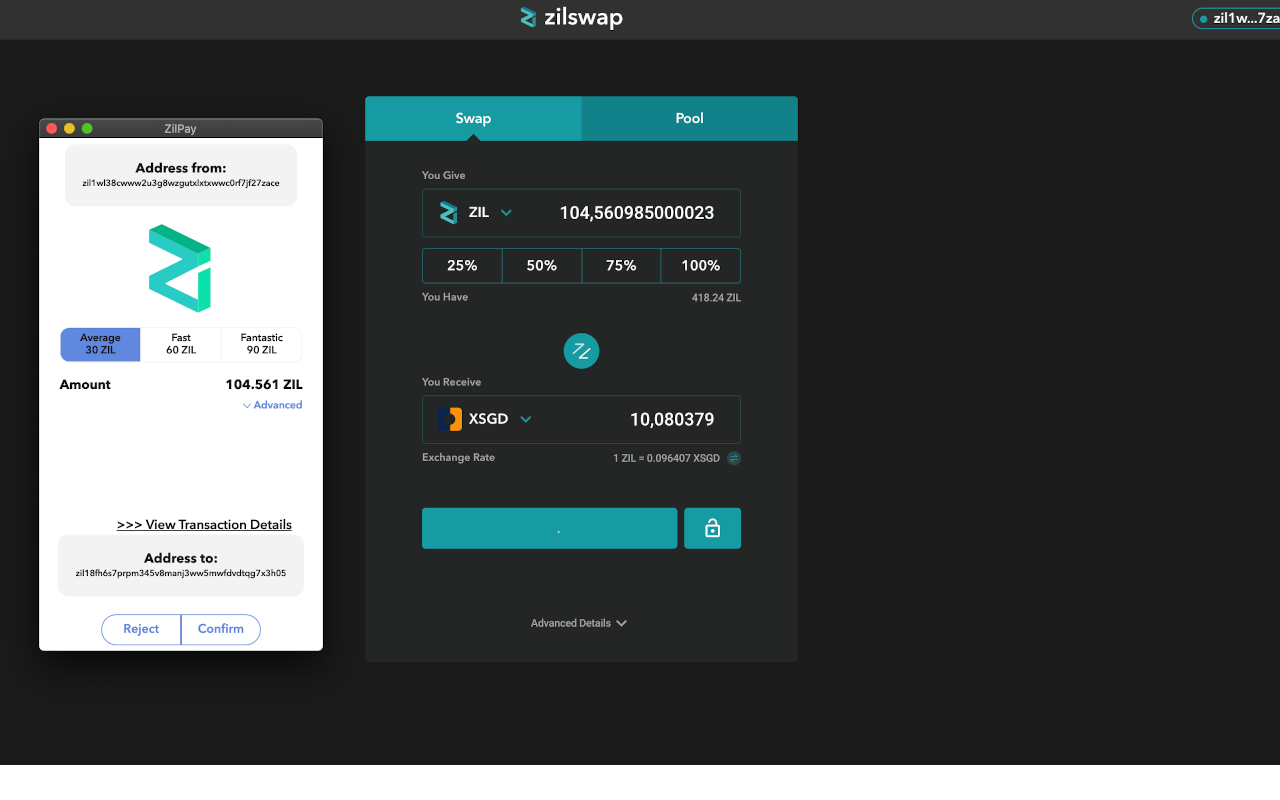1280x800 pixels.
Task: Select 75% of balance
Action: click(x=621, y=266)
